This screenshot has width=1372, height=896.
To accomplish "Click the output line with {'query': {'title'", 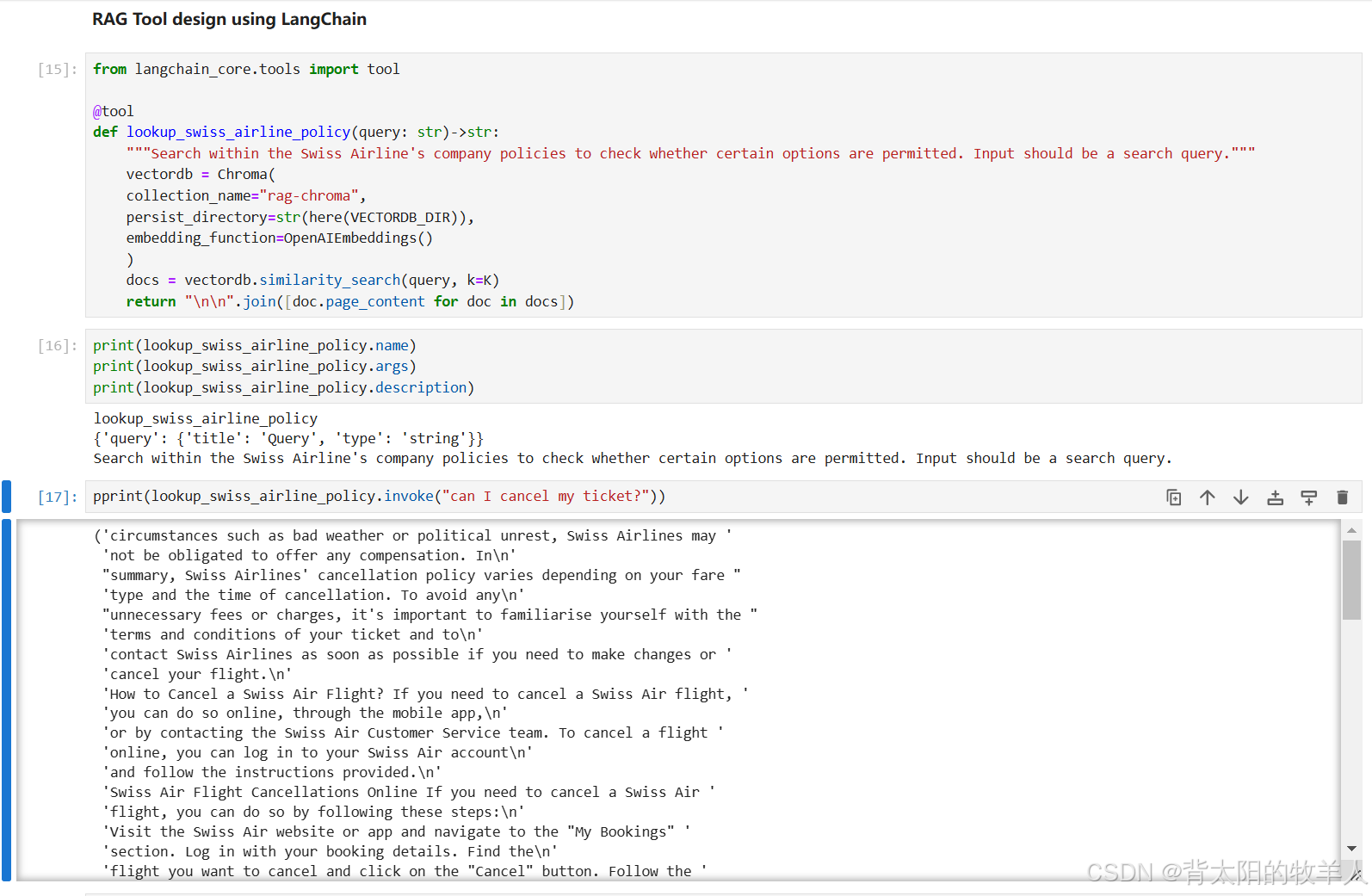I will [288, 438].
